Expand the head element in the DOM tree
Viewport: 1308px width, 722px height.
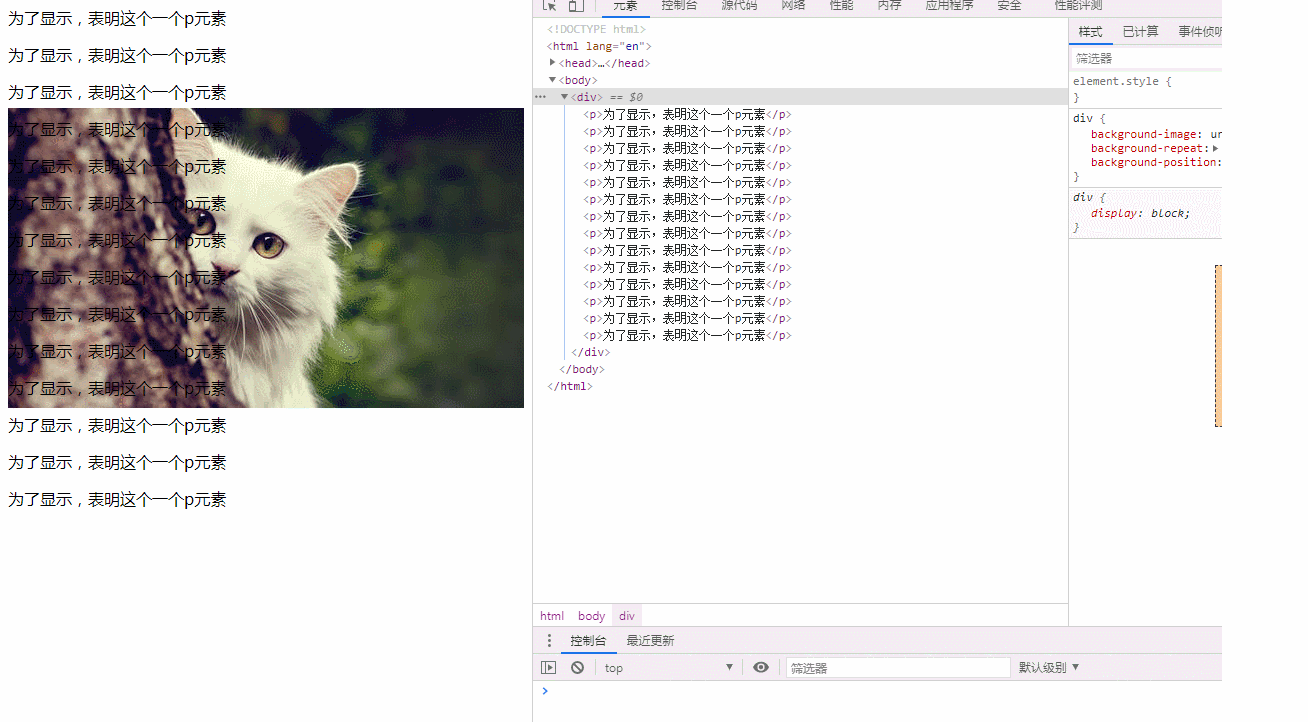pos(552,62)
